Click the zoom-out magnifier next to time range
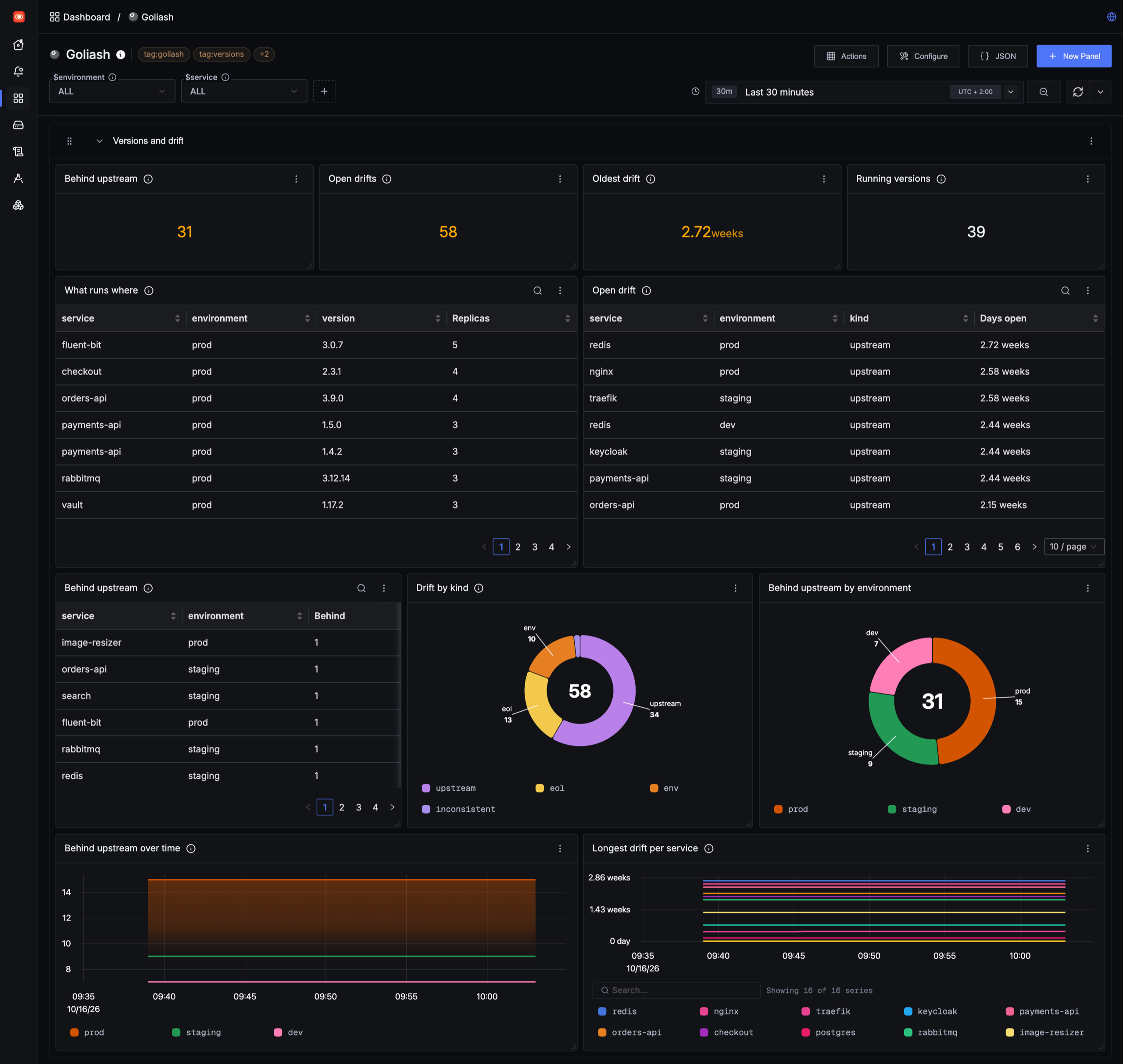1123x1064 pixels. click(x=1043, y=92)
